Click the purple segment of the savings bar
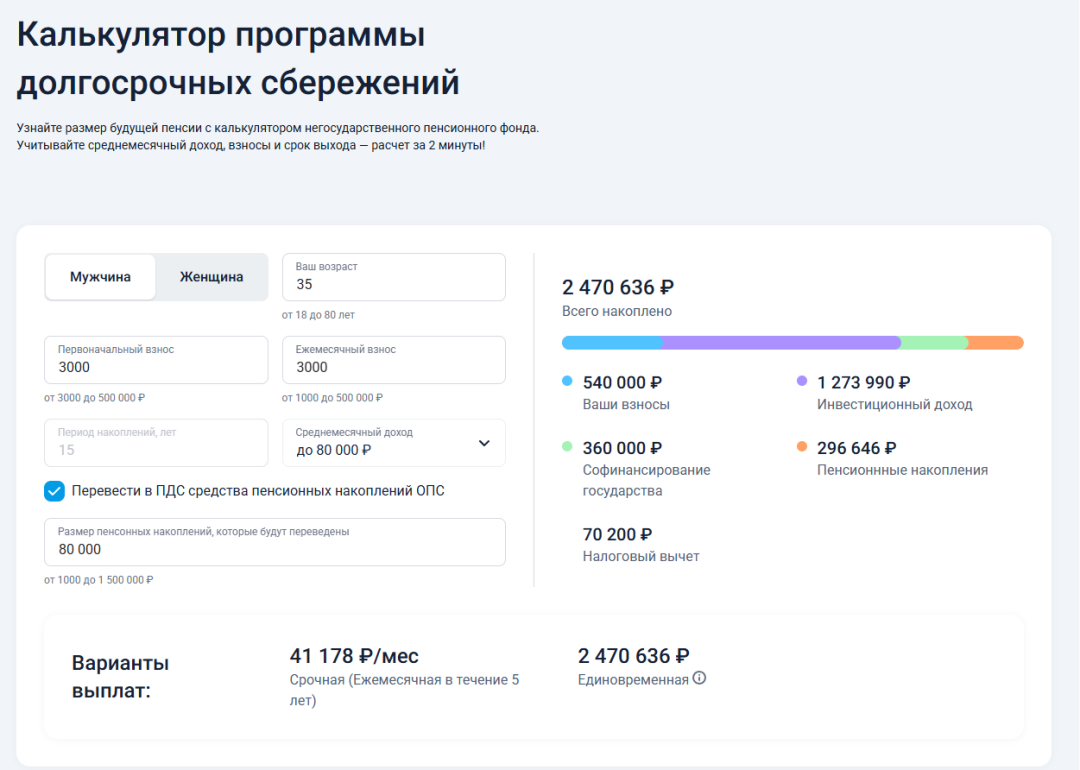 pos(780,342)
